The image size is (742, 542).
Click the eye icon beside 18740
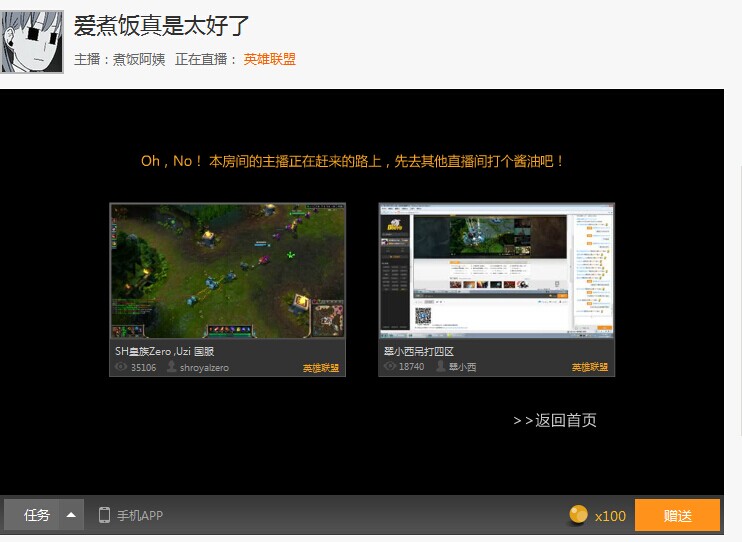[x=389, y=366]
